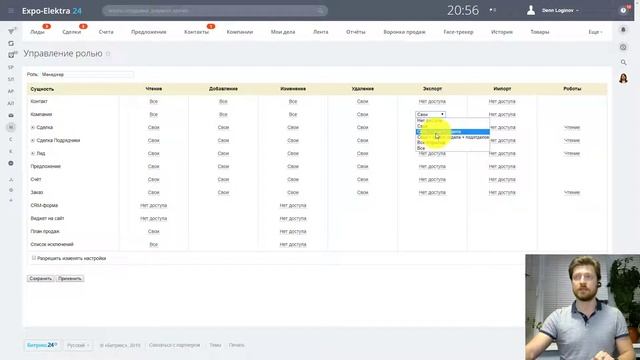Go to the Сделки tab

coord(71,32)
